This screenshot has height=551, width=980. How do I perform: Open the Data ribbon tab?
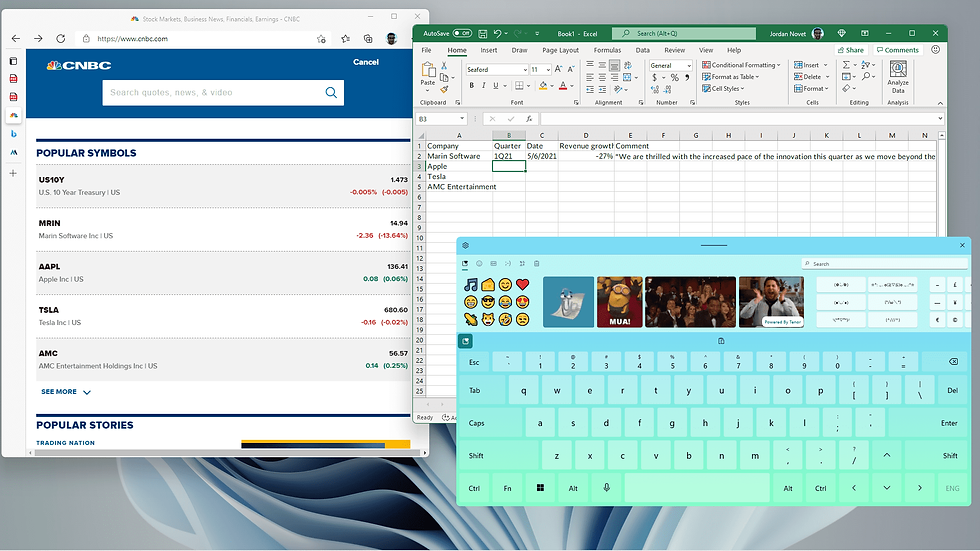click(x=642, y=50)
